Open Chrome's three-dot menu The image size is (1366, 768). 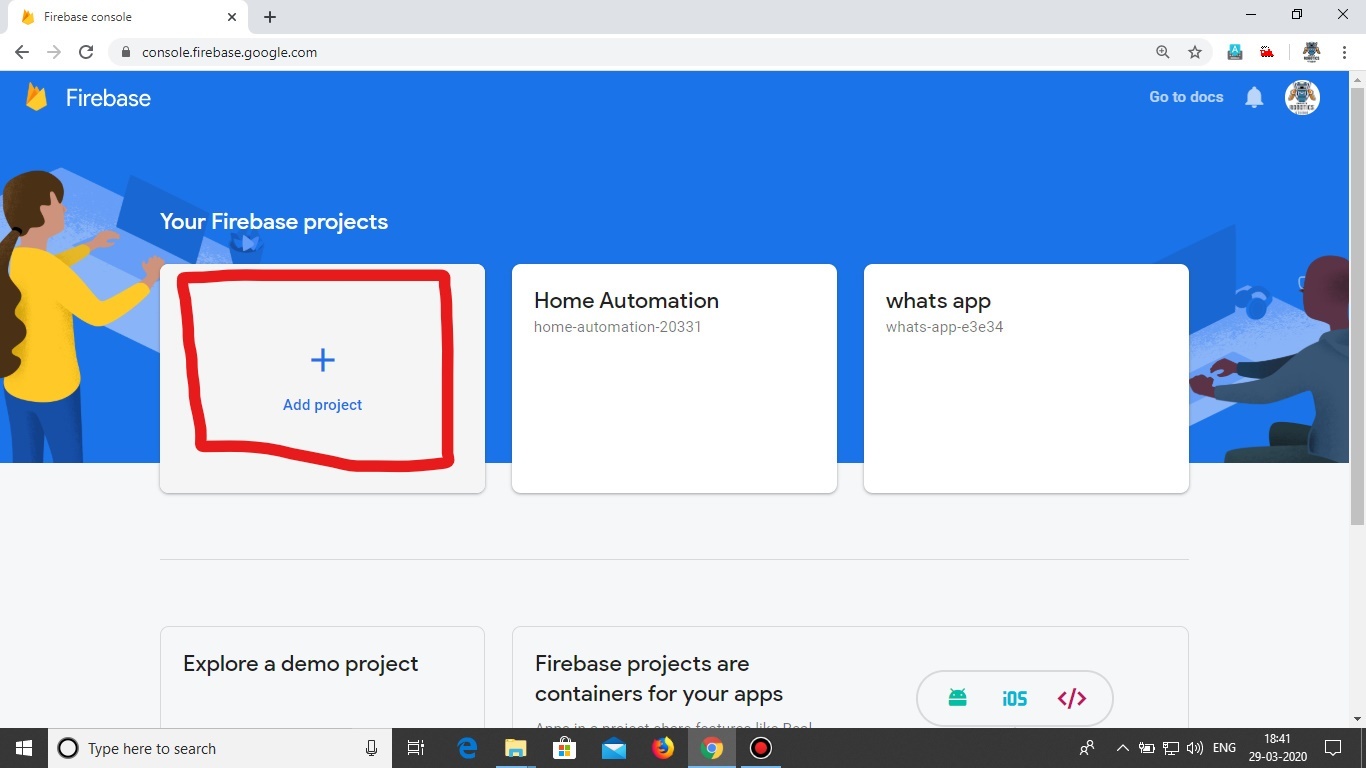pyautogui.click(x=1344, y=52)
